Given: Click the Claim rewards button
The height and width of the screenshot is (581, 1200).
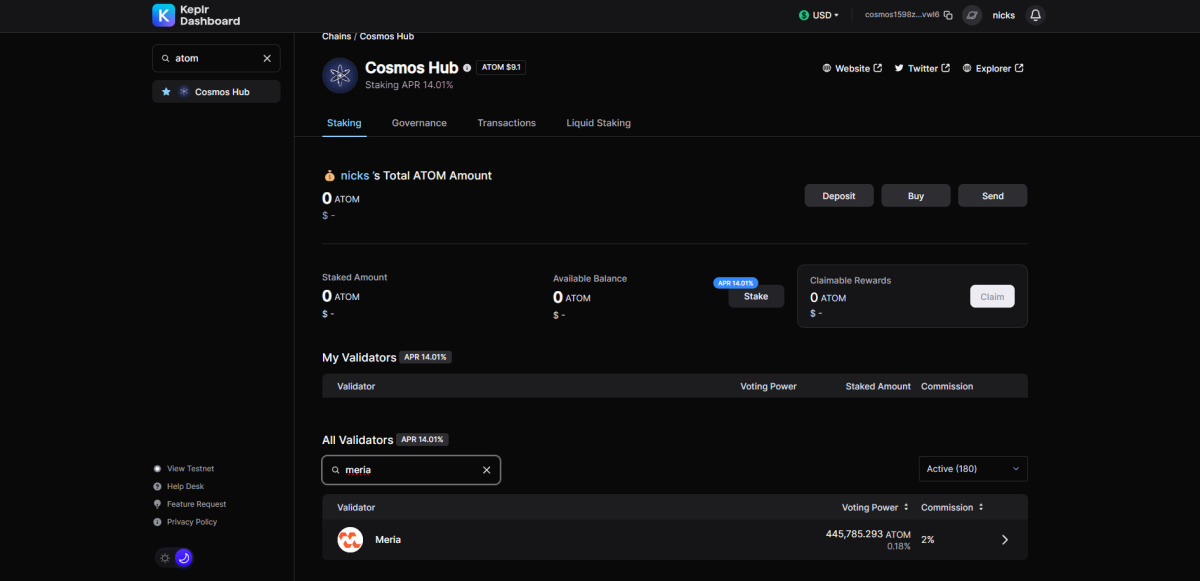Looking at the screenshot, I should 992,297.
